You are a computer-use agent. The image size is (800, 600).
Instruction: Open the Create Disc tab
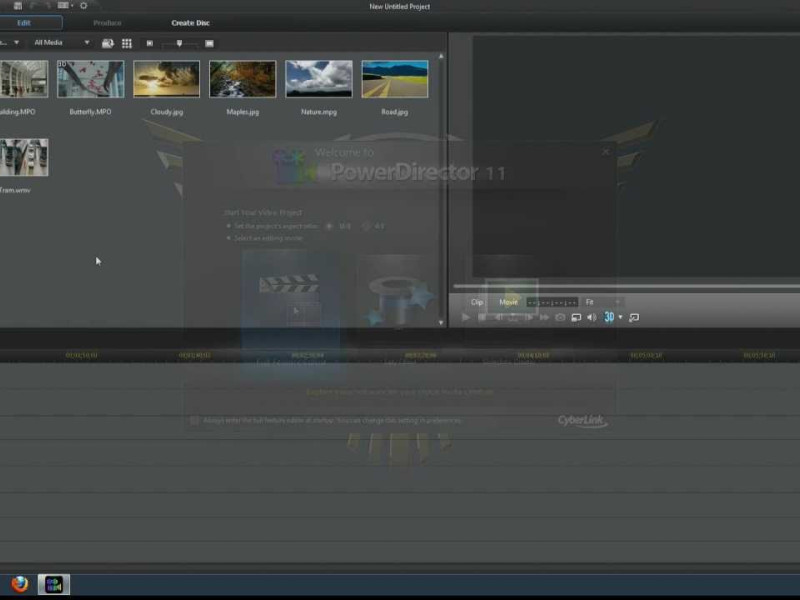click(190, 23)
